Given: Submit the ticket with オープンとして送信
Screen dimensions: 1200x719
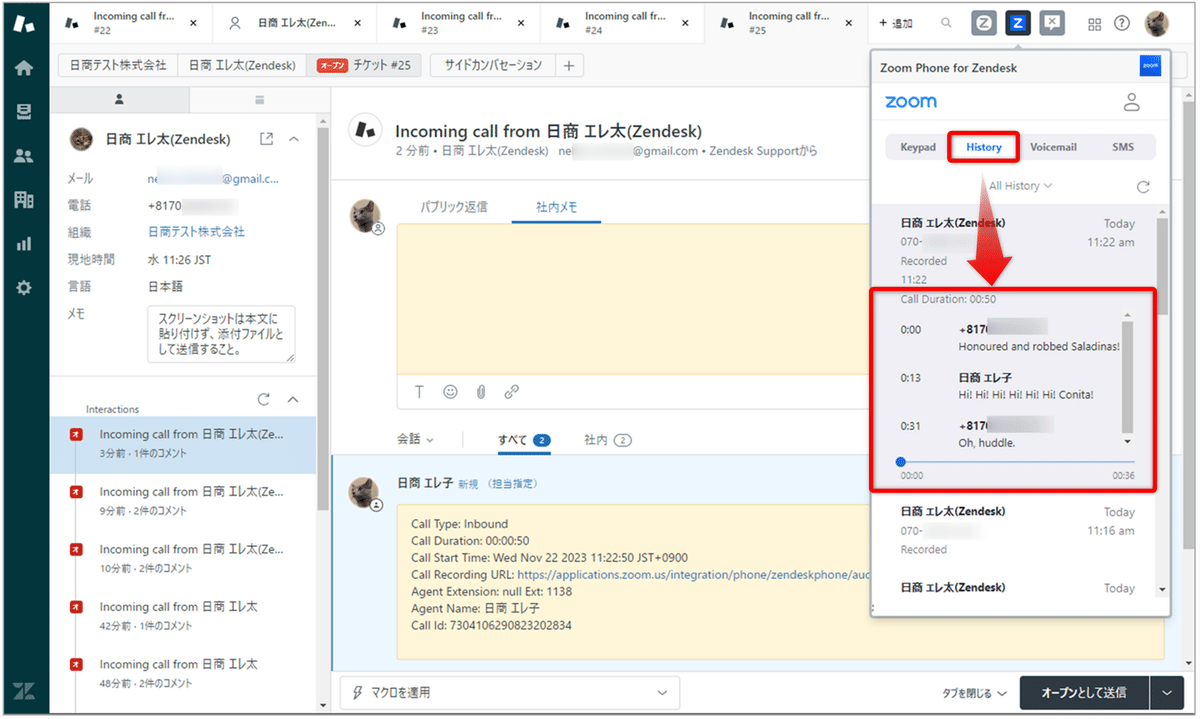Looking at the screenshot, I should [1084, 693].
